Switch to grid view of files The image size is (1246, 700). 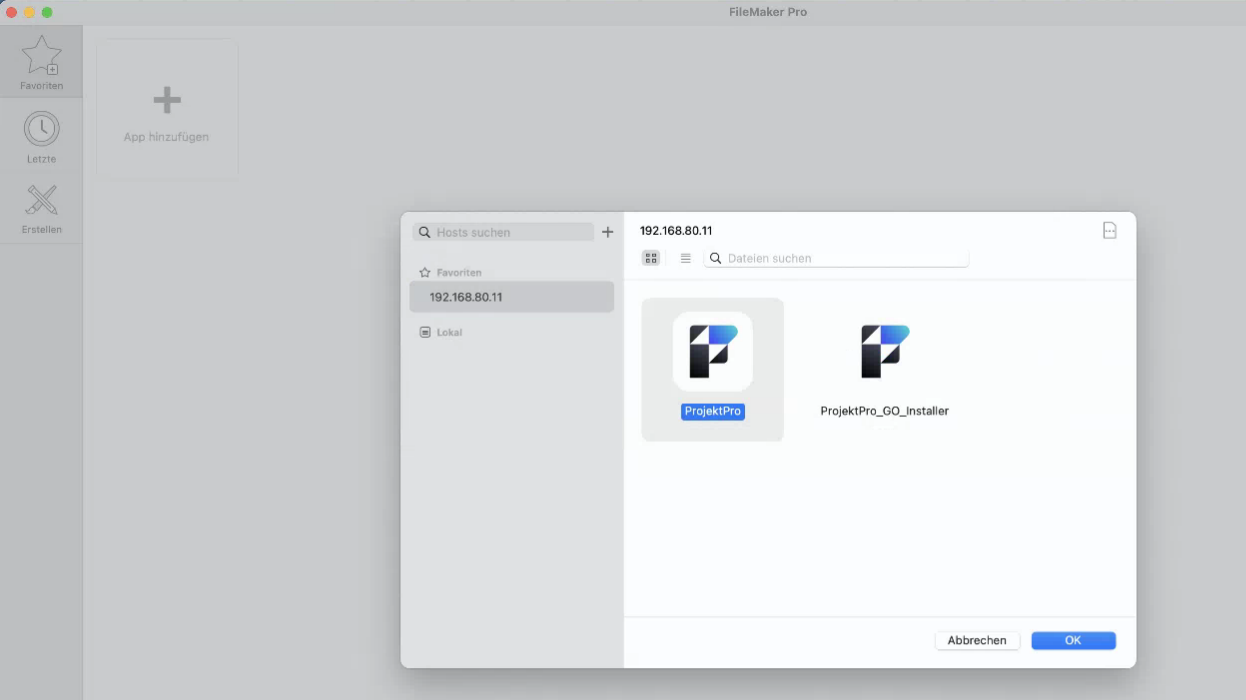point(651,258)
